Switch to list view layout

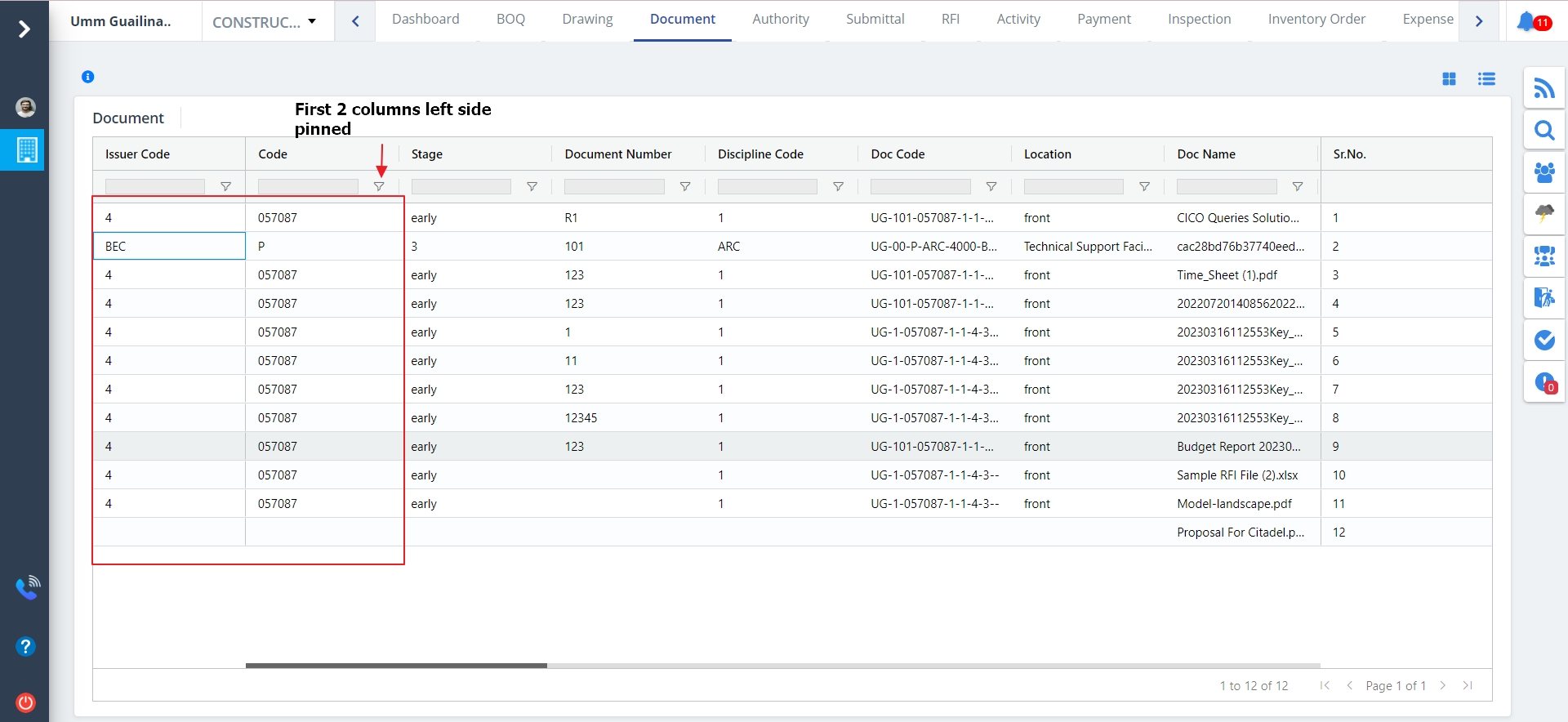(x=1486, y=79)
